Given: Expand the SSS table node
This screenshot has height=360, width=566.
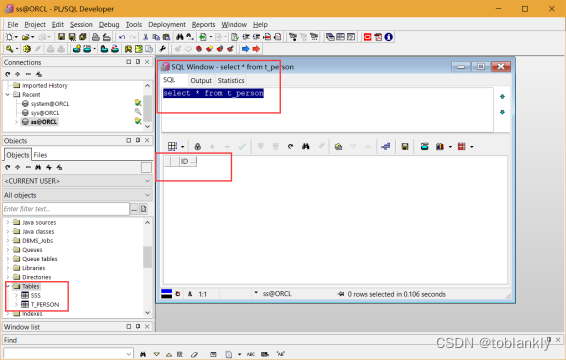Looking at the screenshot, I should [x=16, y=295].
